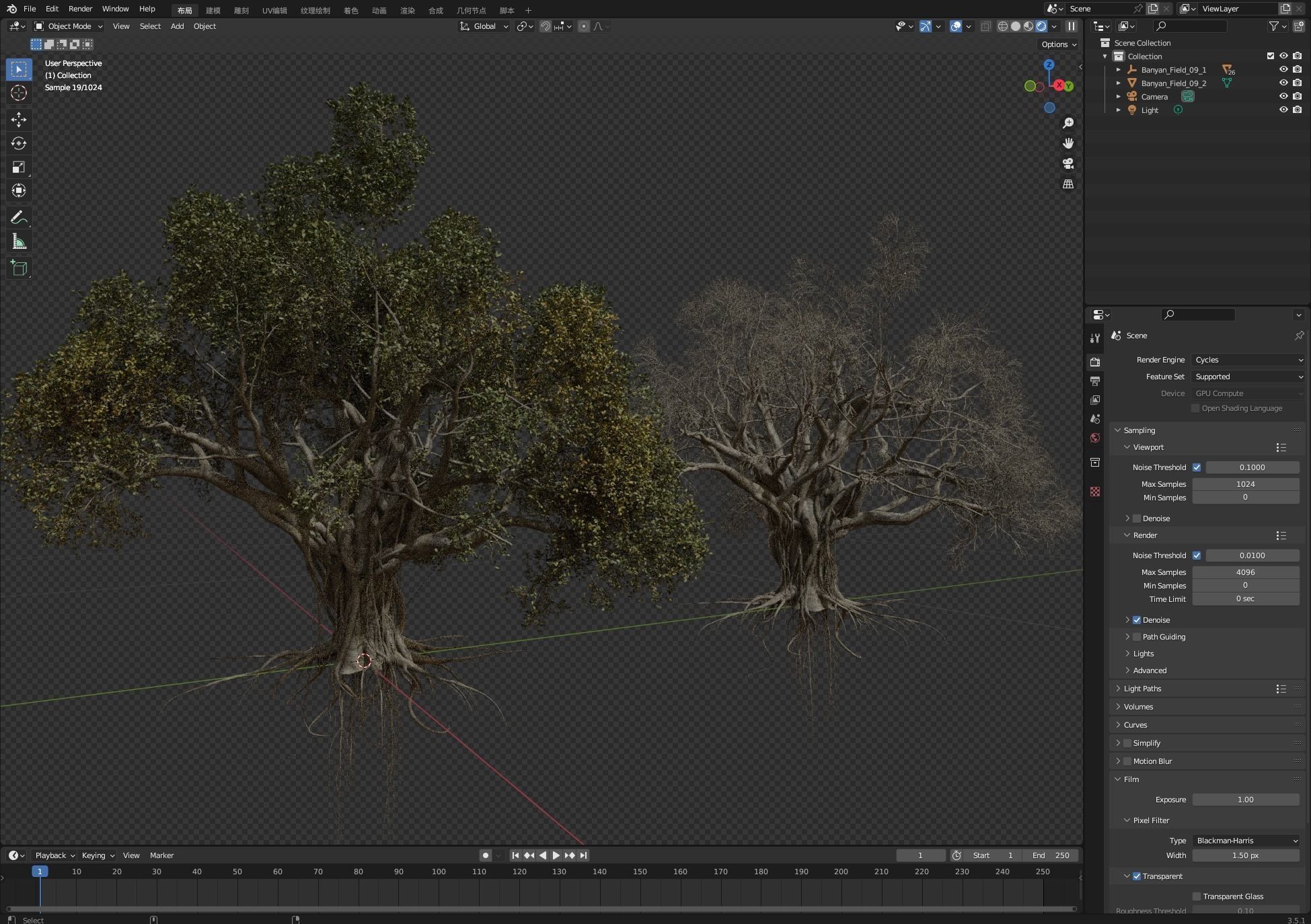Select the Scale tool
The image size is (1311, 924).
coord(19,167)
